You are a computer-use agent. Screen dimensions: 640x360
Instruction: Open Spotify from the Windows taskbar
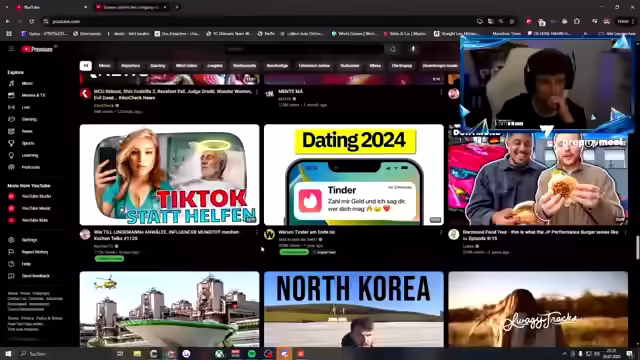point(252,354)
